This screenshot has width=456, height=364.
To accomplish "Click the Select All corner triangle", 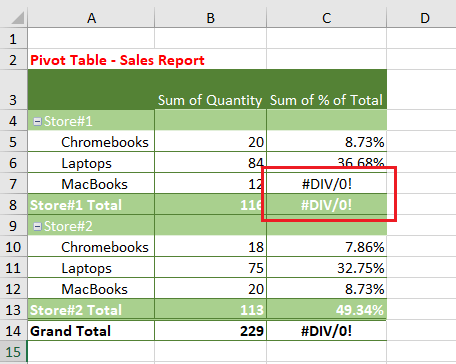I will [17, 18].
